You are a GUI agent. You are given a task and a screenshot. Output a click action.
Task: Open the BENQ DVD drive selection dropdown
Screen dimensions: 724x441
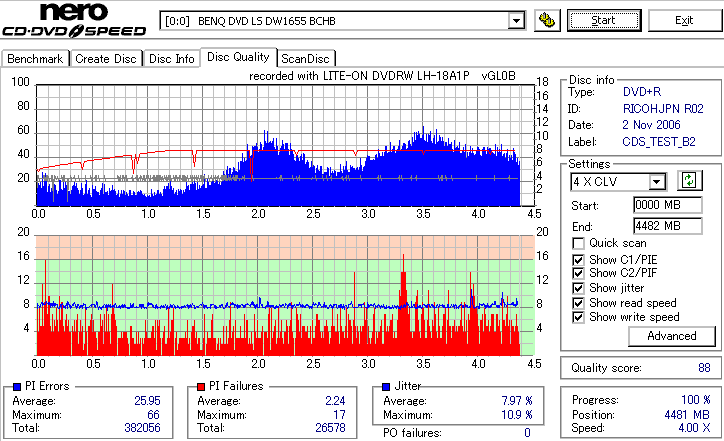pyautogui.click(x=516, y=21)
